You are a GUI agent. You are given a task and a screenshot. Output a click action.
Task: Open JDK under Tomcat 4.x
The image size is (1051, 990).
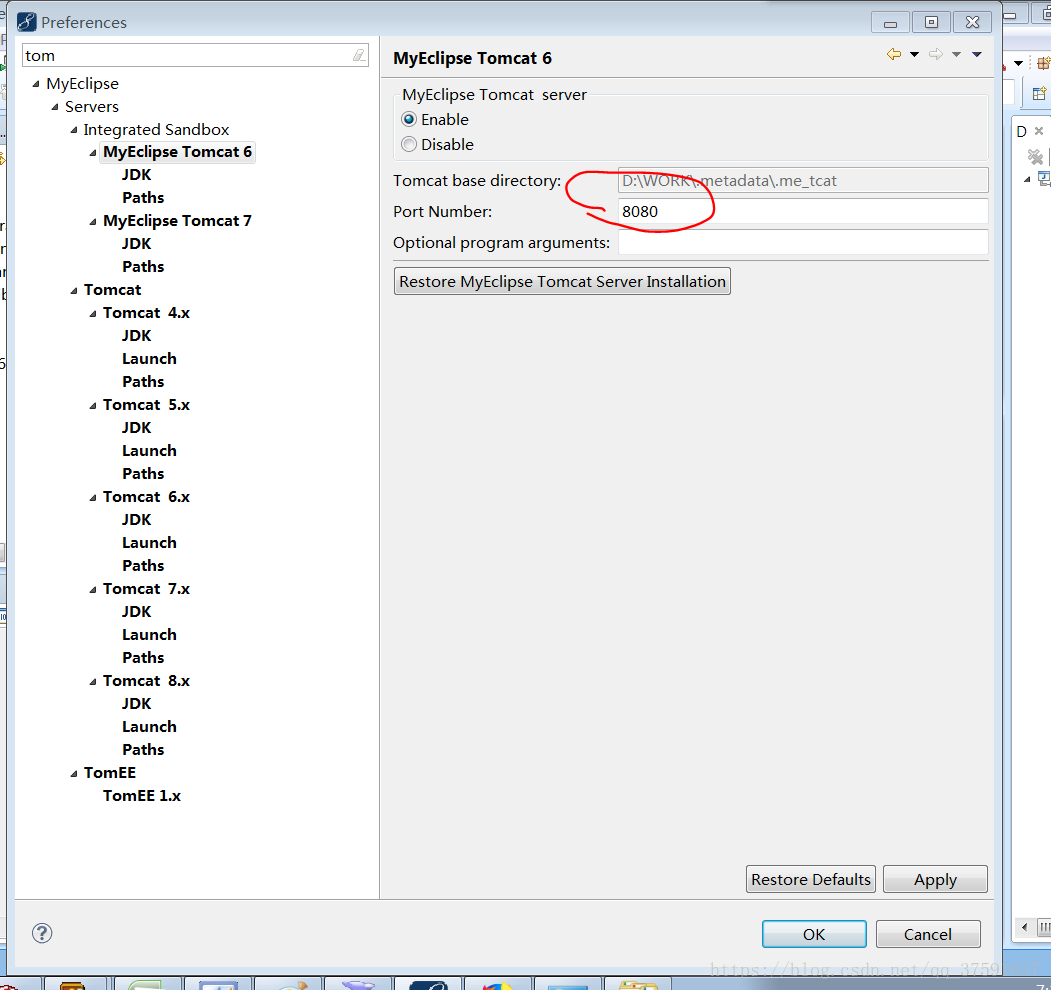point(137,336)
